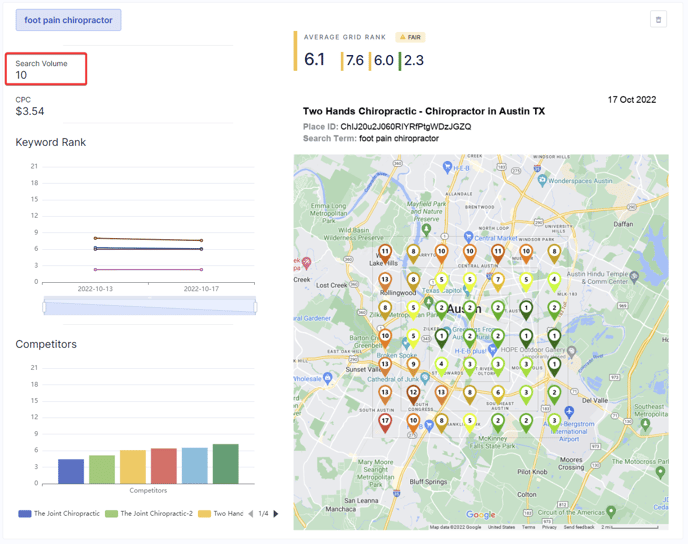The height and width of the screenshot is (544, 688).
Task: Click the dark green competitor bar
Action: pyautogui.click(x=226, y=464)
